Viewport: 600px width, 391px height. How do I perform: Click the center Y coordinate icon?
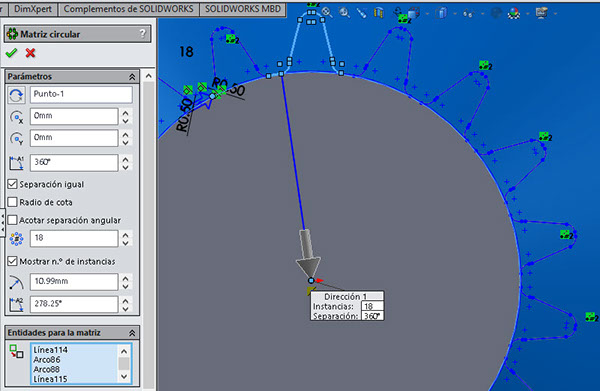pos(16,138)
